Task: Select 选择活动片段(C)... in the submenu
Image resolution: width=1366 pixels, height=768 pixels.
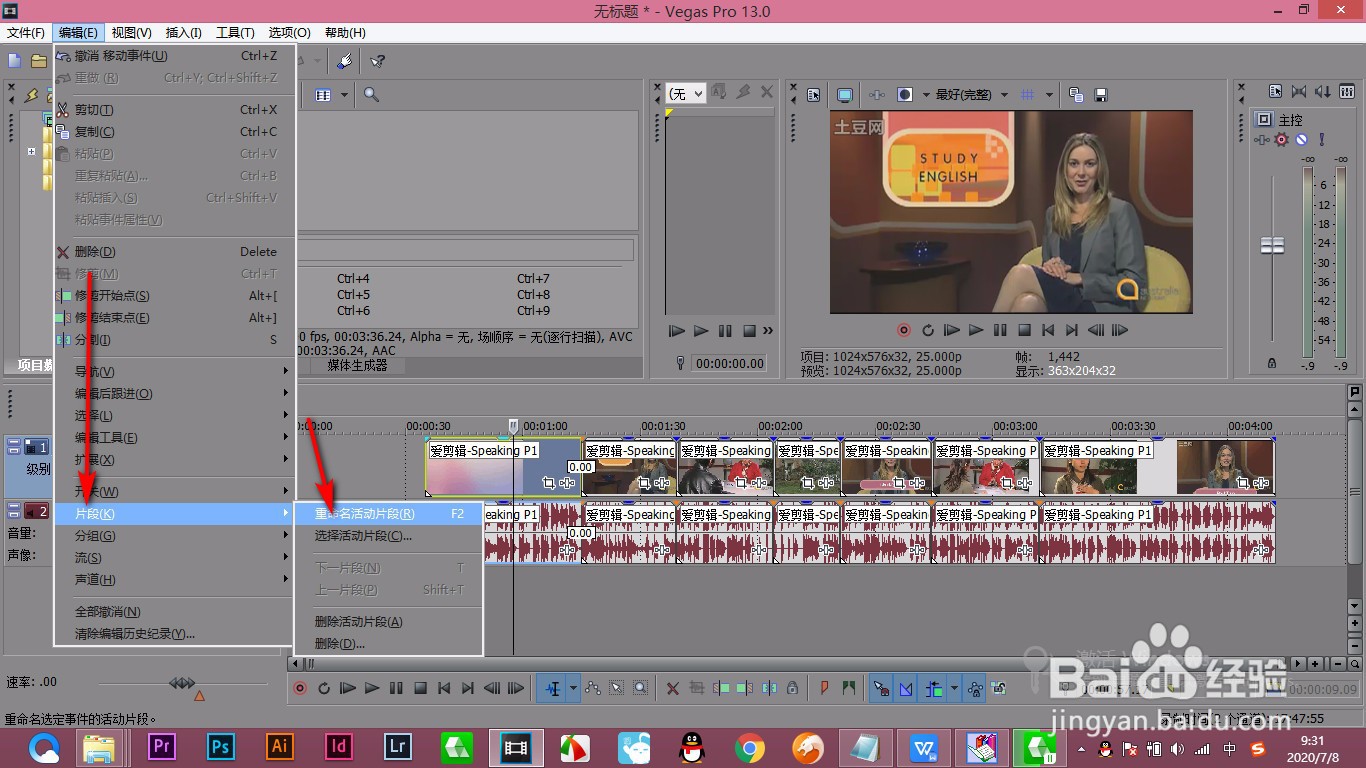Action: pos(388,536)
